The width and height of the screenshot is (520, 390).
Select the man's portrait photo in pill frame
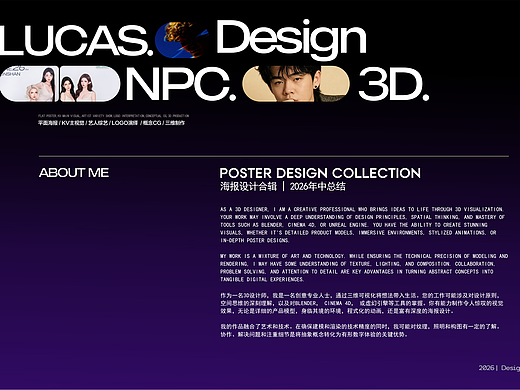(x=295, y=84)
